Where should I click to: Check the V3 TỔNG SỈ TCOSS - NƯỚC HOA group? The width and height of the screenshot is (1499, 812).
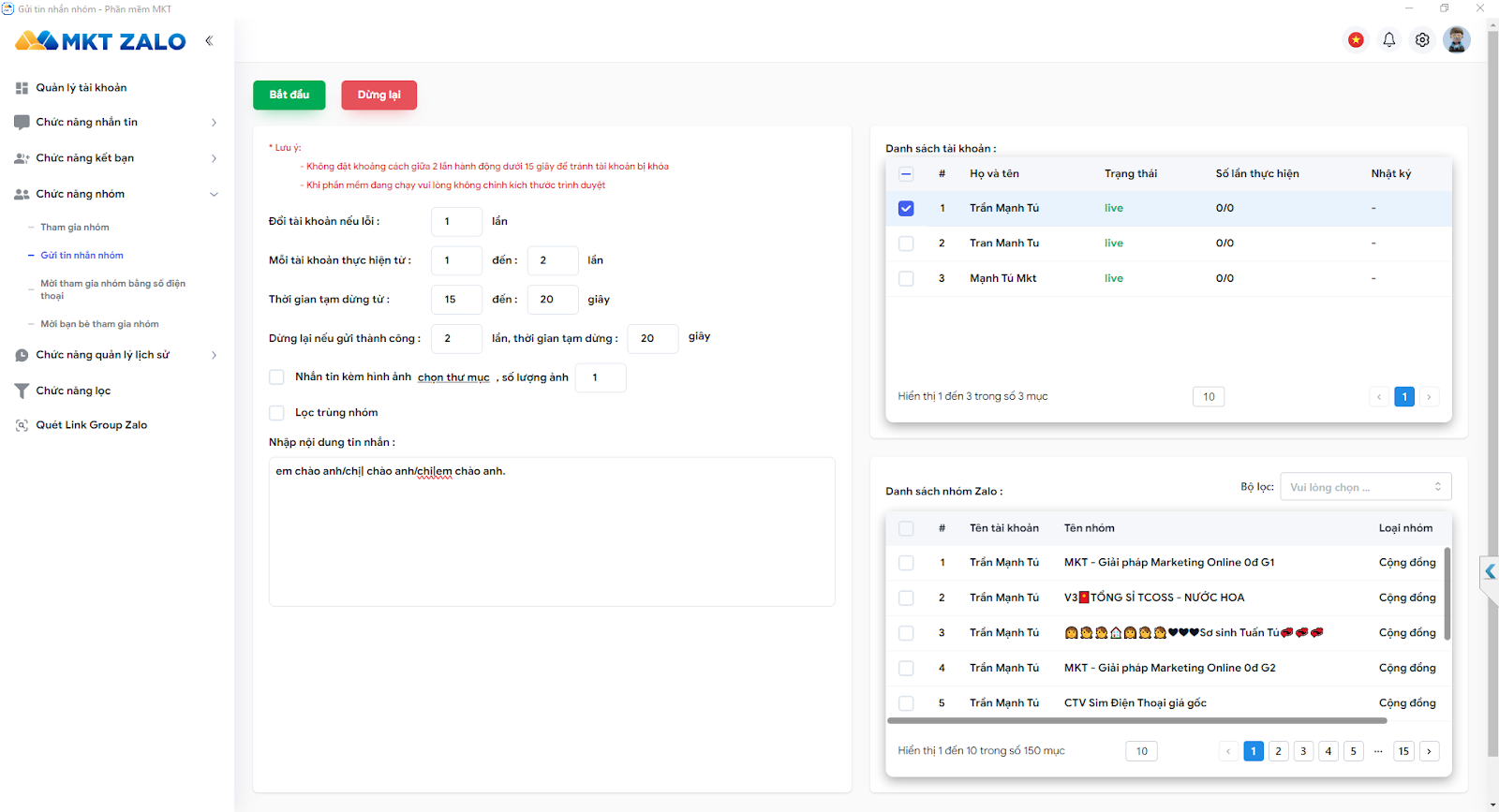coord(906,598)
